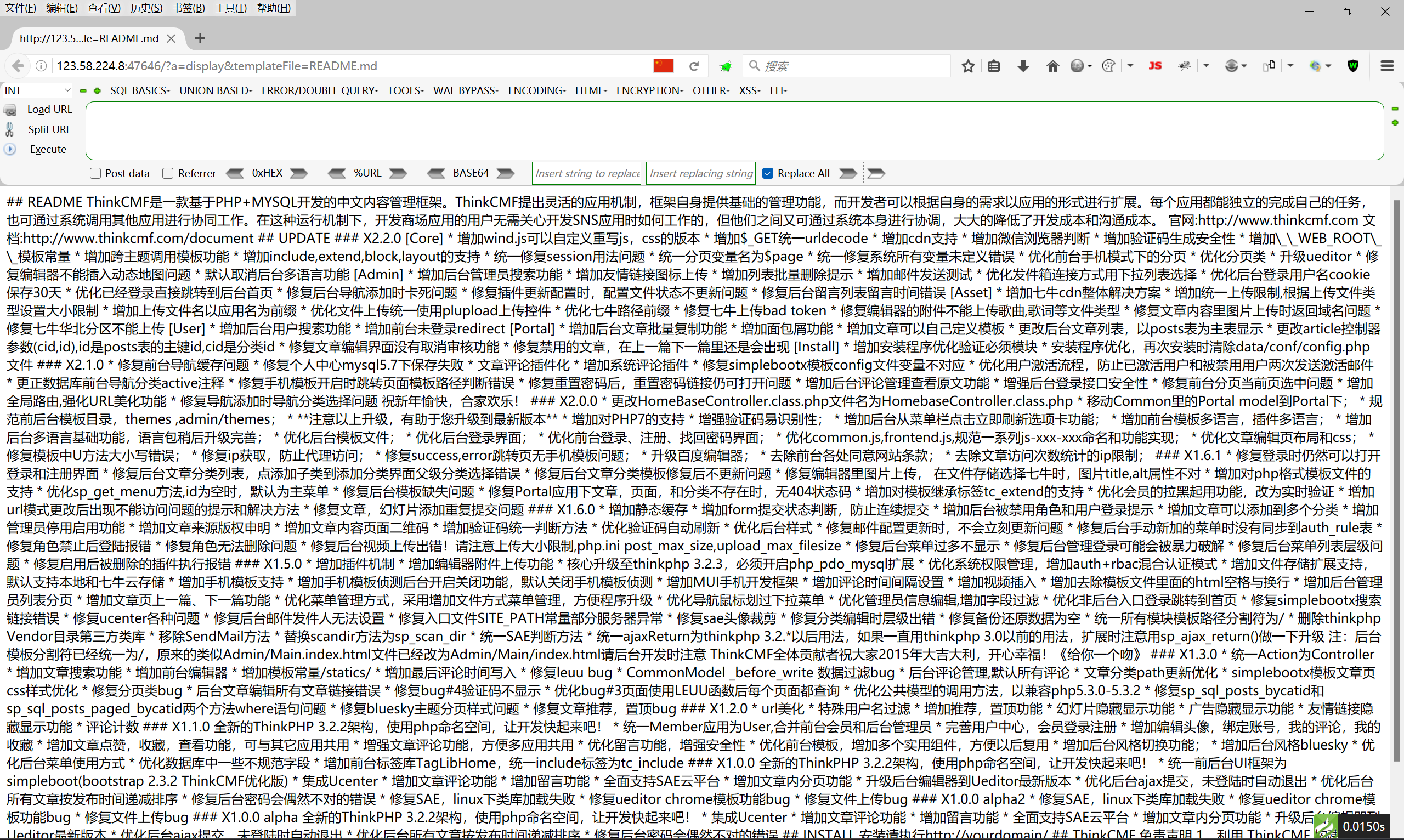Enable the Post data checkbox
This screenshot has height=840, width=1404.
[x=95, y=173]
